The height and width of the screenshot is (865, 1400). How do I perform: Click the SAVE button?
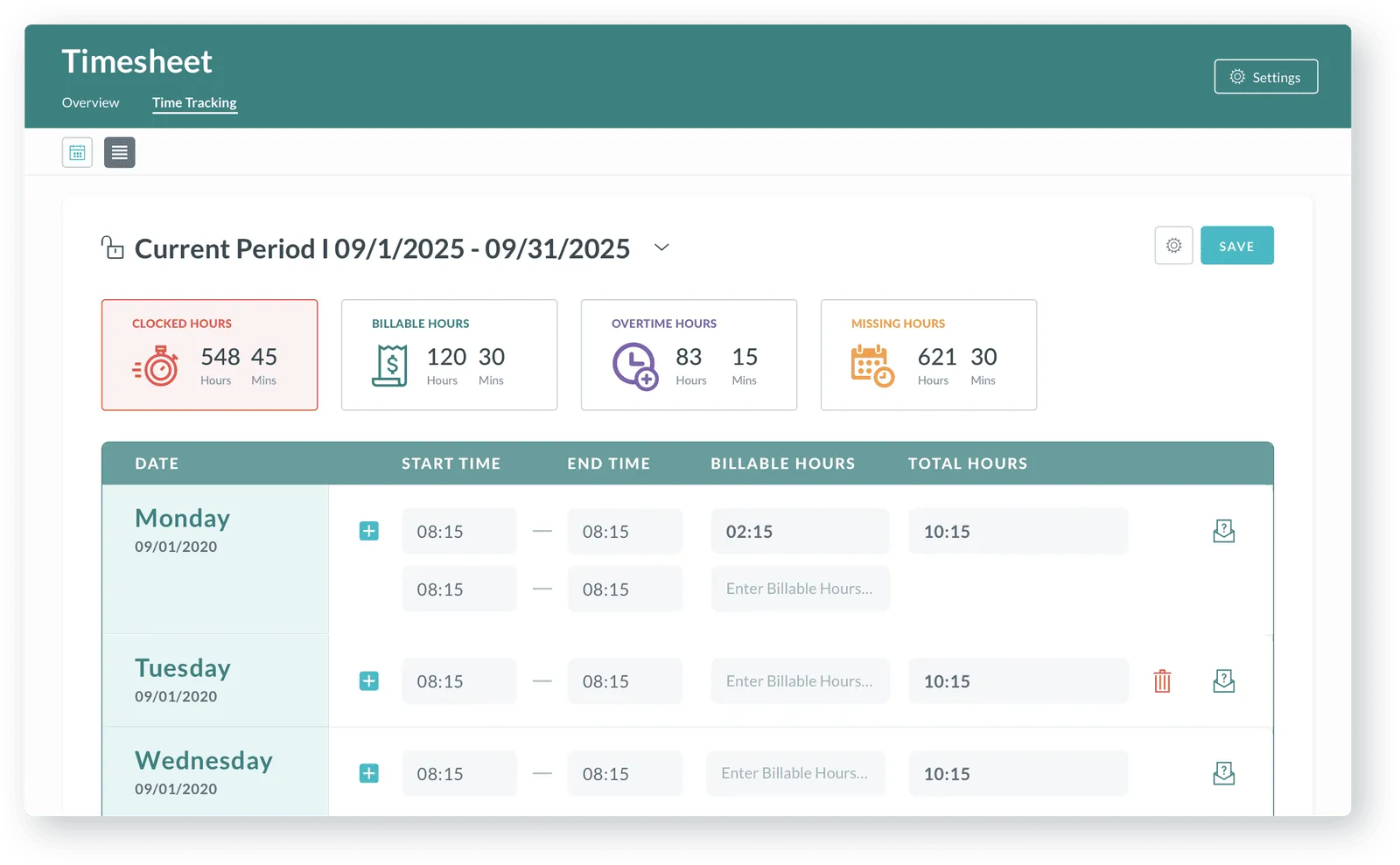pyautogui.click(x=1236, y=246)
